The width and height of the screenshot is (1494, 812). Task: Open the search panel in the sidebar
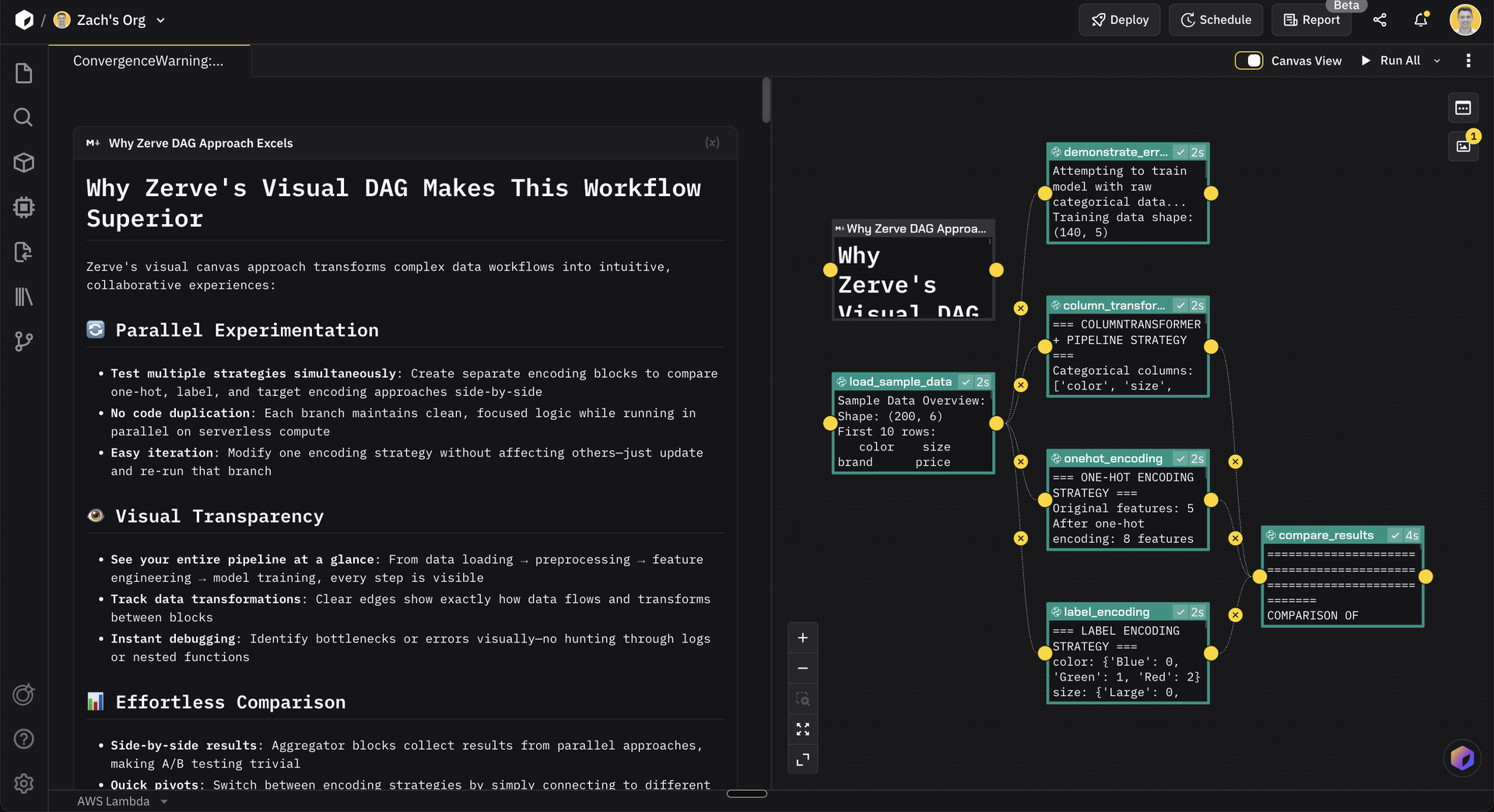pos(23,117)
